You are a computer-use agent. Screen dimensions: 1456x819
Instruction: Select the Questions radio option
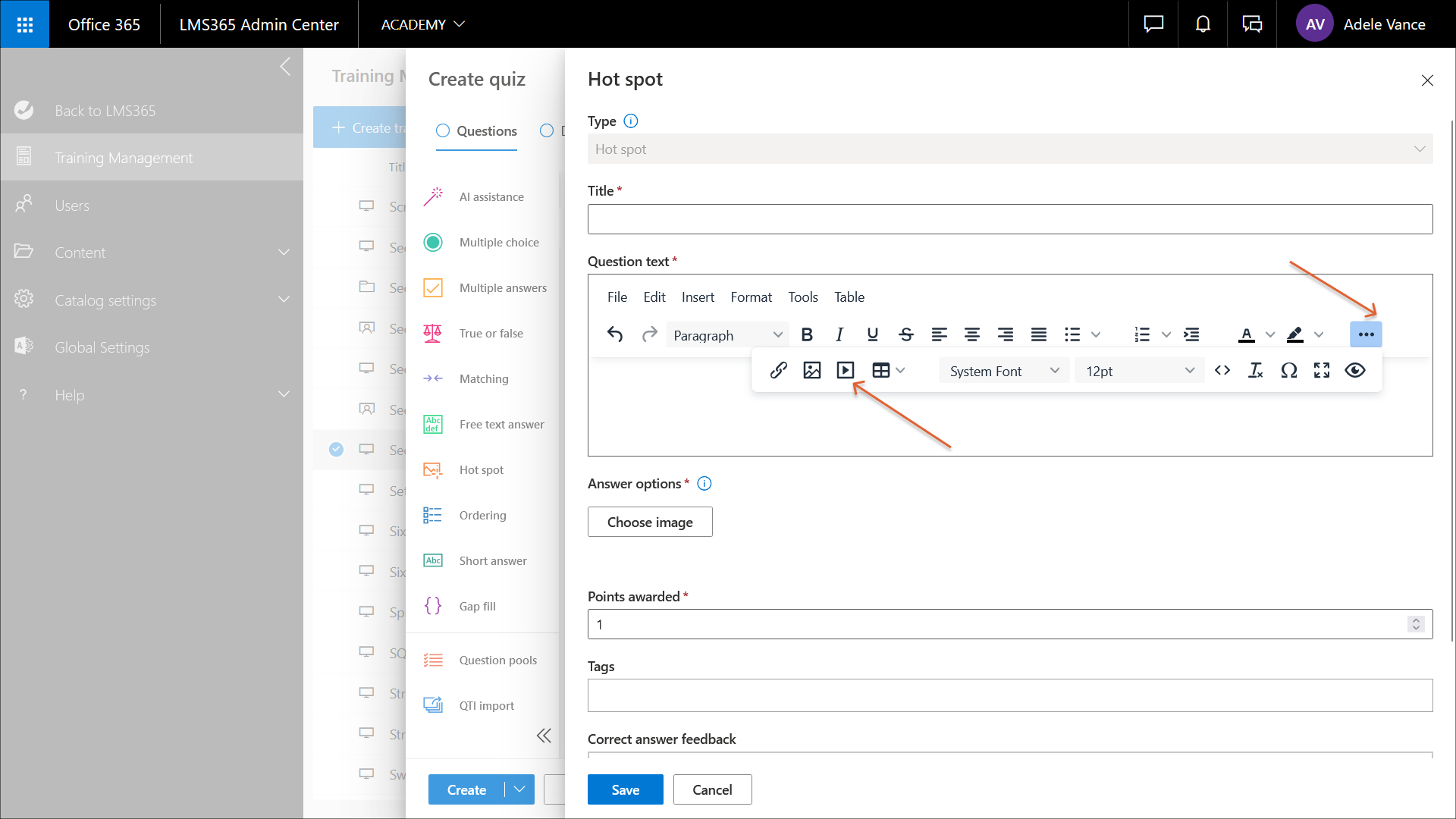pyautogui.click(x=443, y=130)
